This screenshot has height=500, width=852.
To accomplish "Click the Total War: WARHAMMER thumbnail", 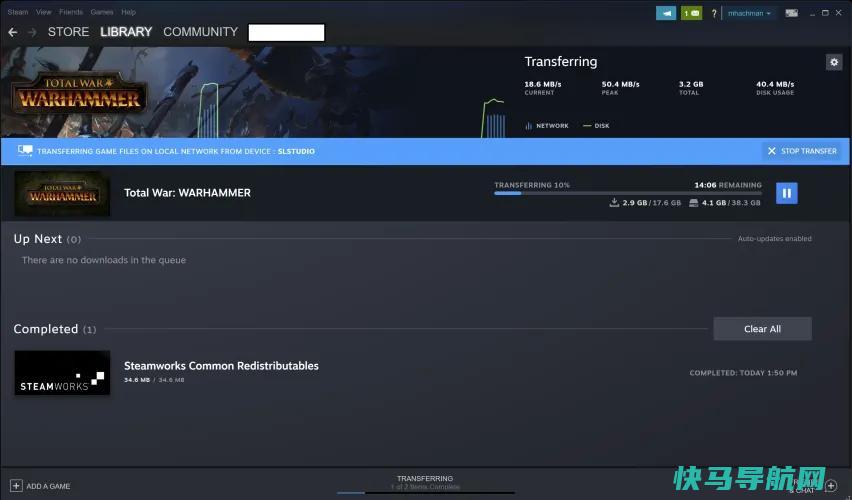I will tap(62, 193).
